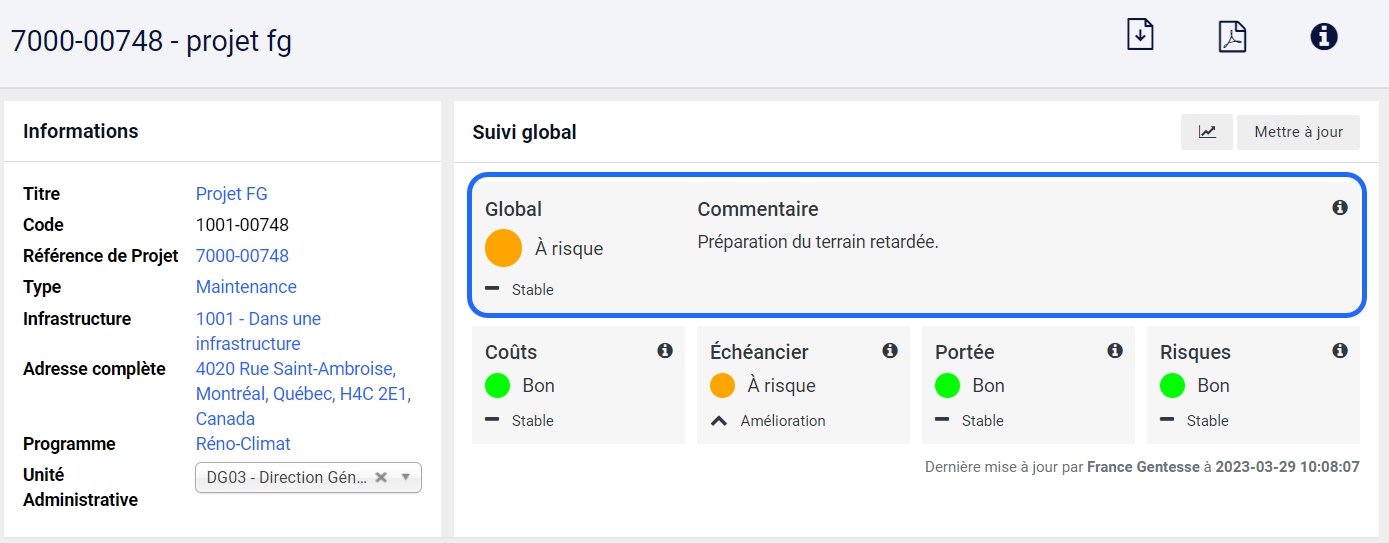Clear the DG03 selection with the x
Image resolution: width=1389 pixels, height=543 pixels.
pyautogui.click(x=381, y=478)
